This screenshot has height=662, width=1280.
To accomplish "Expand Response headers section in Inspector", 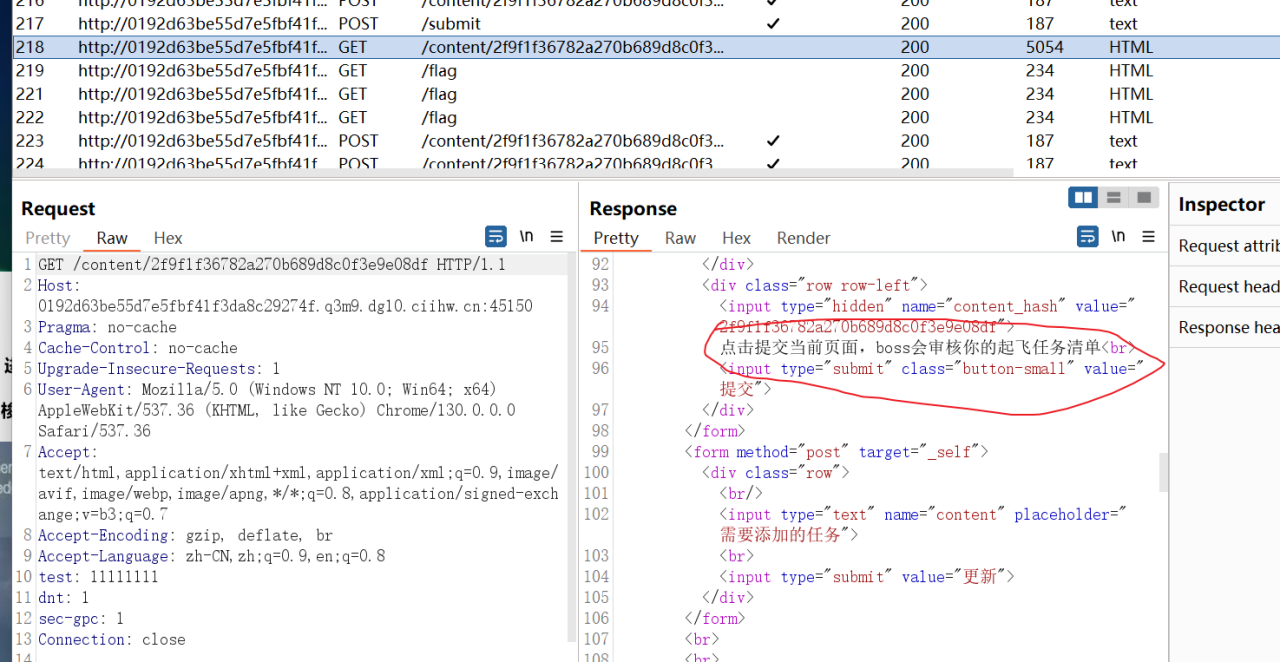I will pyautogui.click(x=1228, y=328).
